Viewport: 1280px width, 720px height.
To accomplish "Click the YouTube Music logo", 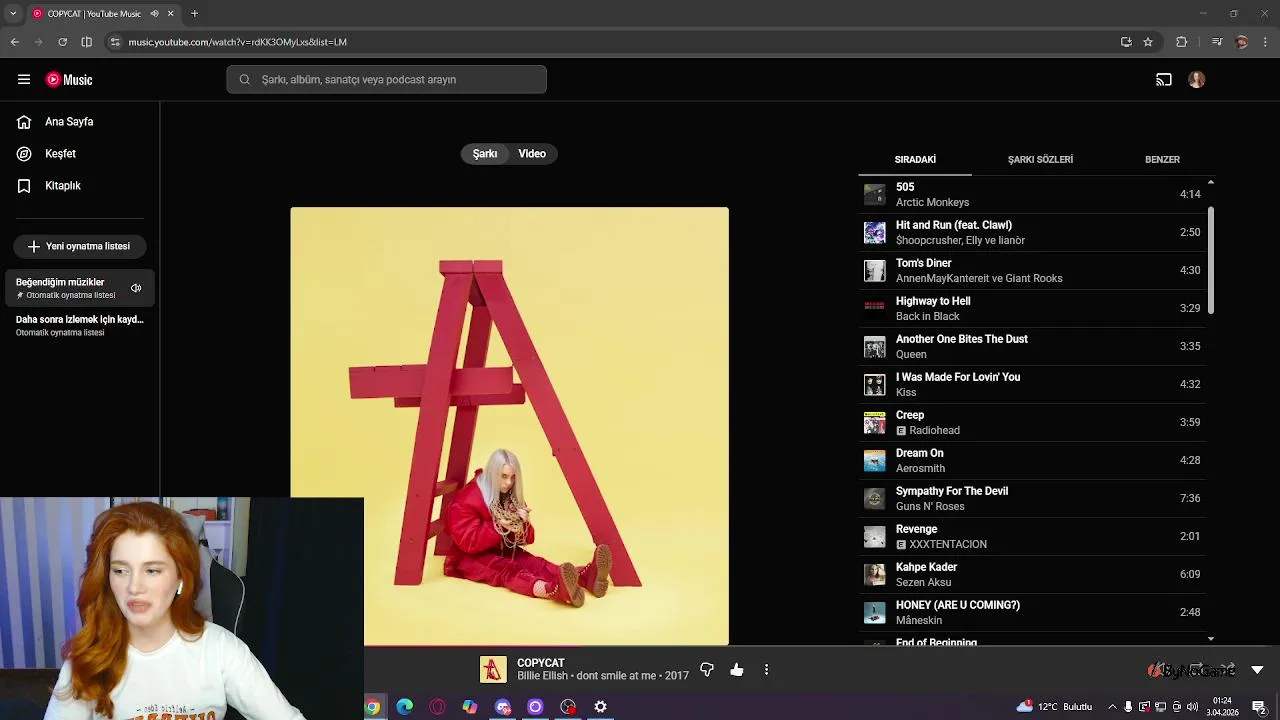I will [69, 79].
